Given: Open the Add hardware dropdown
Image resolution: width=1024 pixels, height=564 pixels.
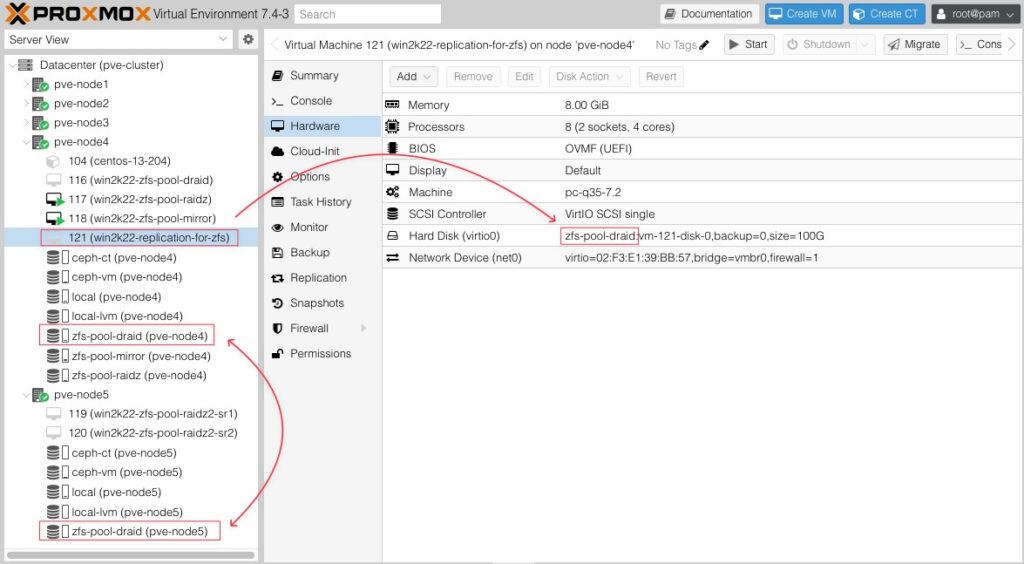Looking at the screenshot, I should pyautogui.click(x=413, y=76).
